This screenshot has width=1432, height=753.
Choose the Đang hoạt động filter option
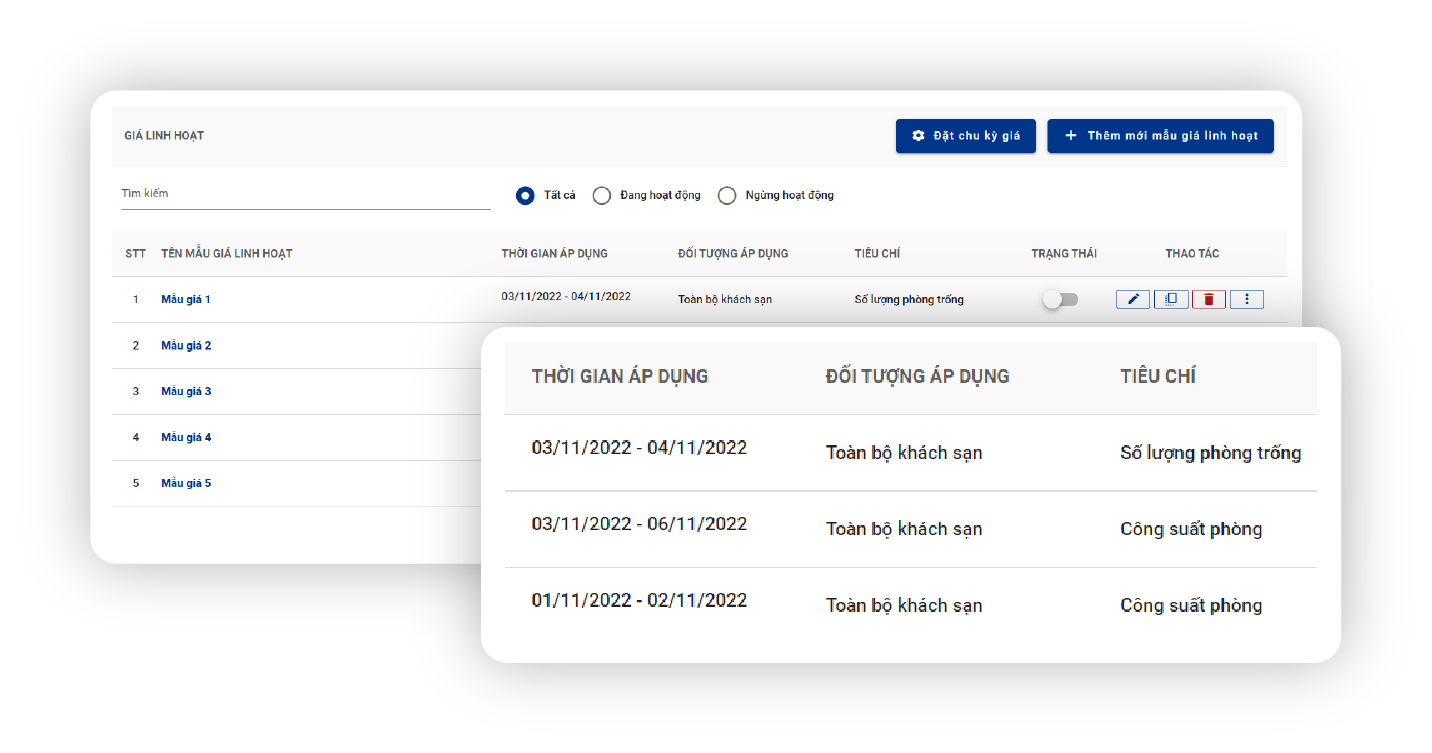coord(602,196)
